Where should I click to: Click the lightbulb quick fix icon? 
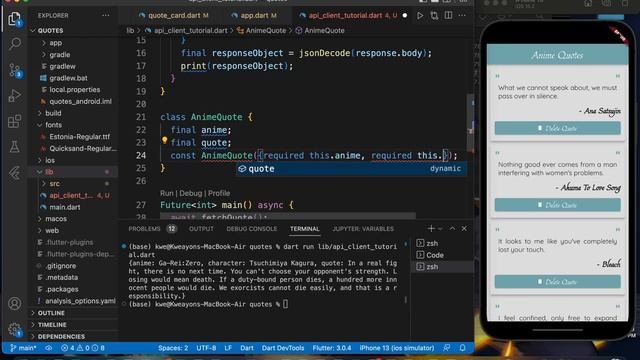(x=164, y=141)
